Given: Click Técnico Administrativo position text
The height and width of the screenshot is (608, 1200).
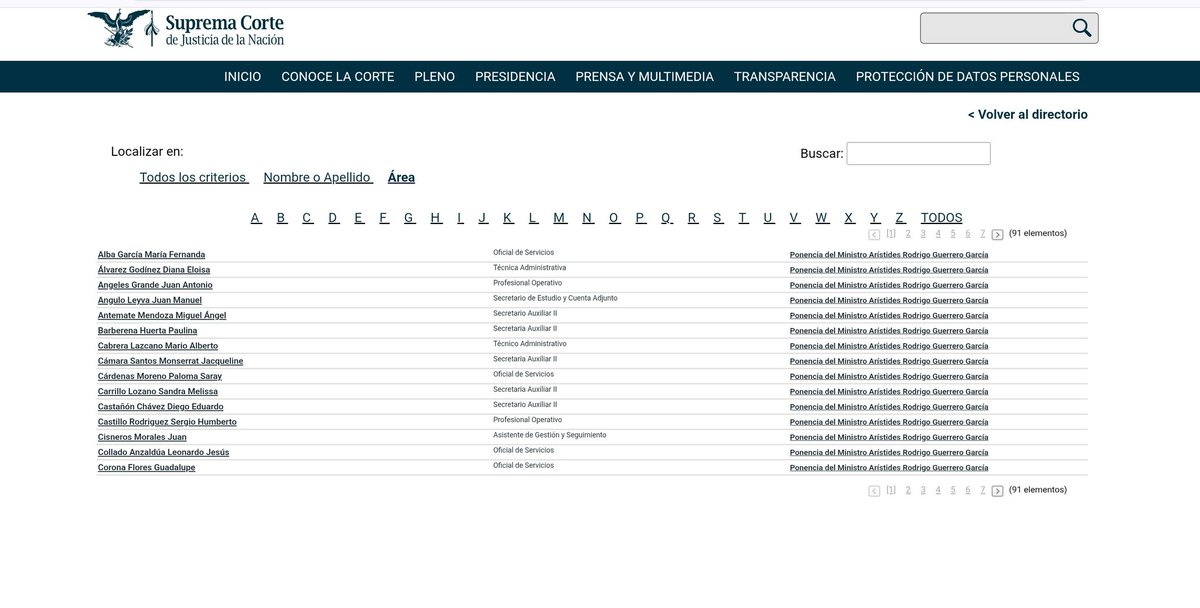Looking at the screenshot, I should pos(530,344).
